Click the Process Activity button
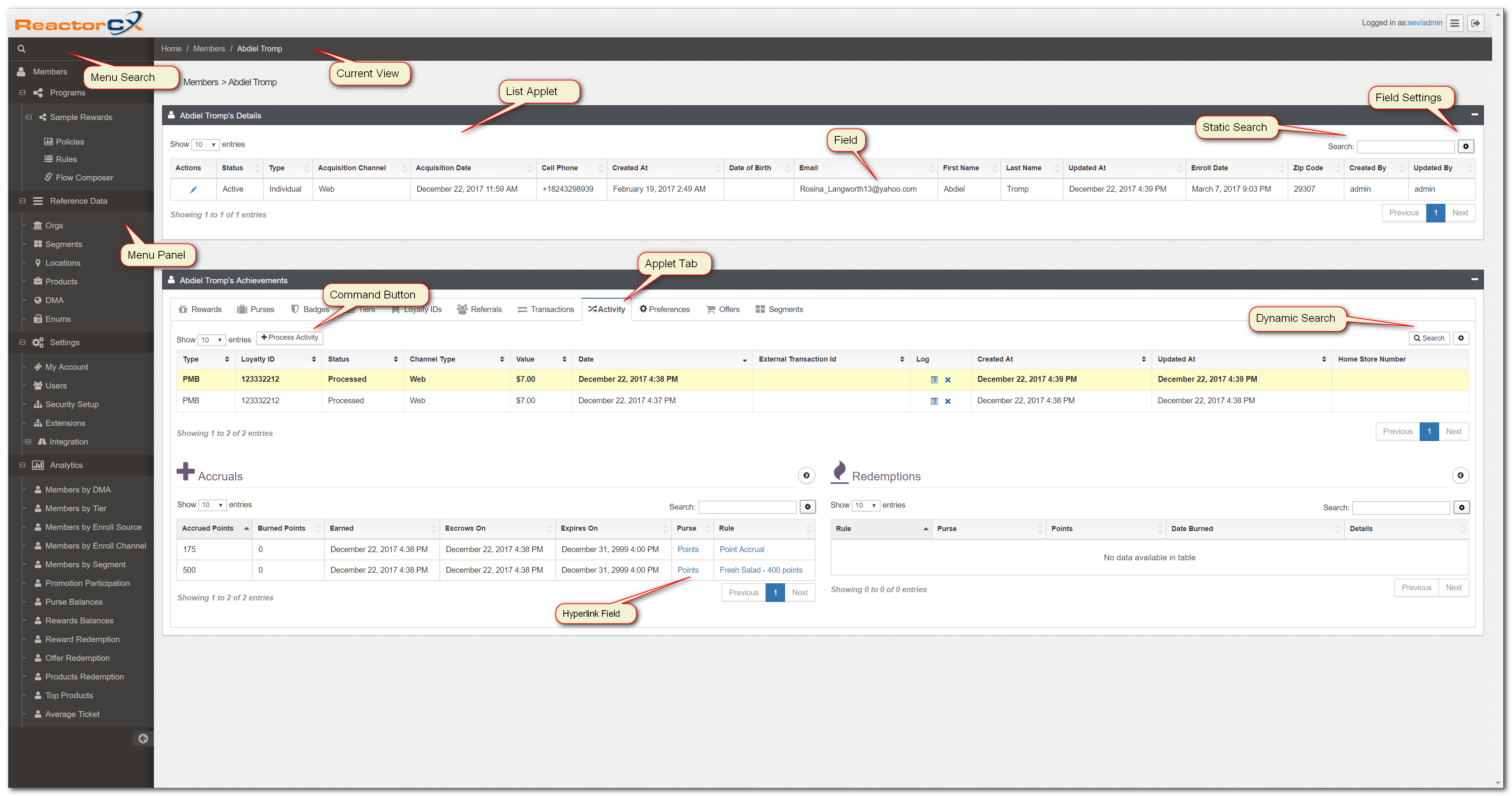Image resolution: width=1512 pixels, height=796 pixels. click(289, 337)
